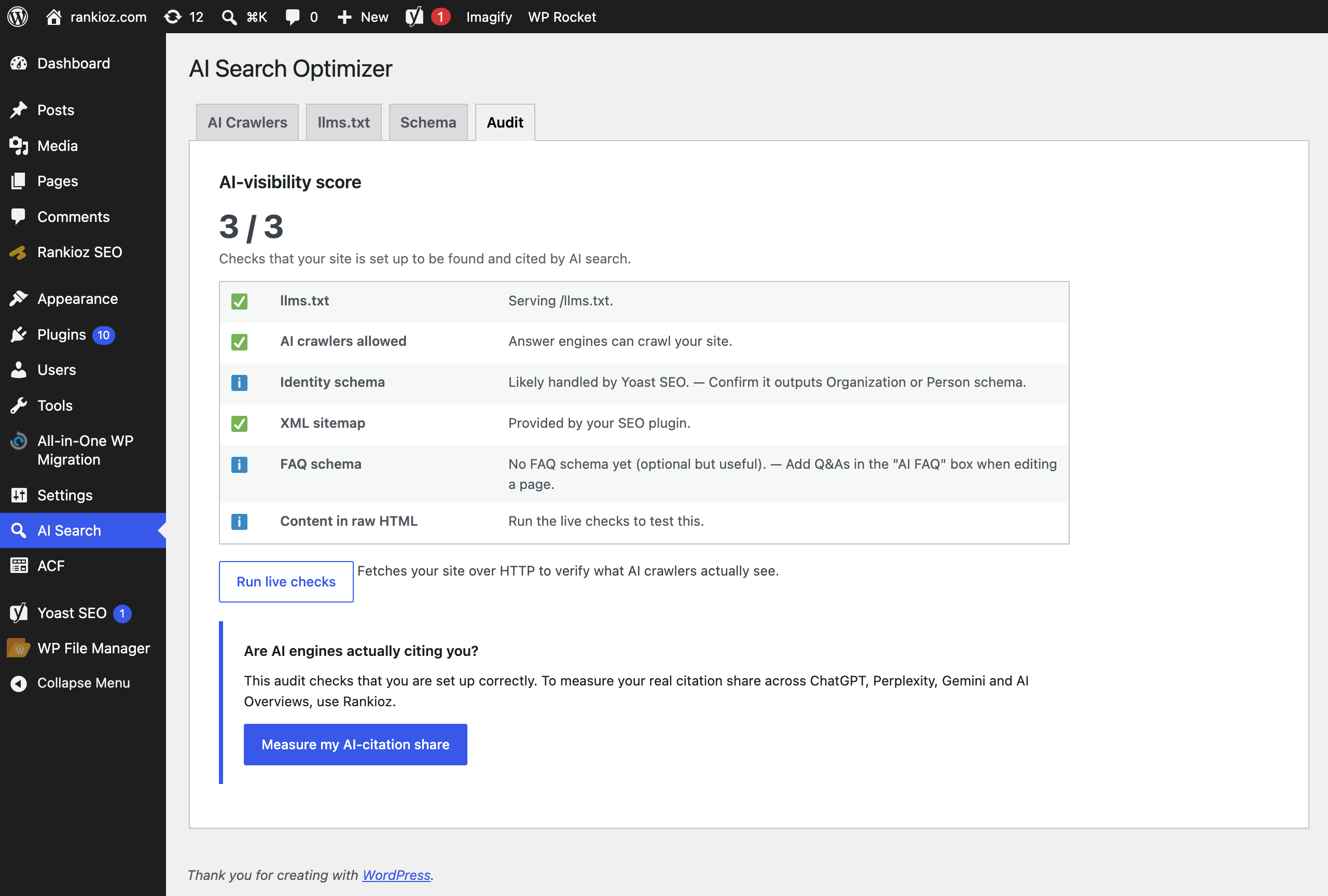Click the Plugins plug icon
1328x896 pixels.
pos(19,334)
